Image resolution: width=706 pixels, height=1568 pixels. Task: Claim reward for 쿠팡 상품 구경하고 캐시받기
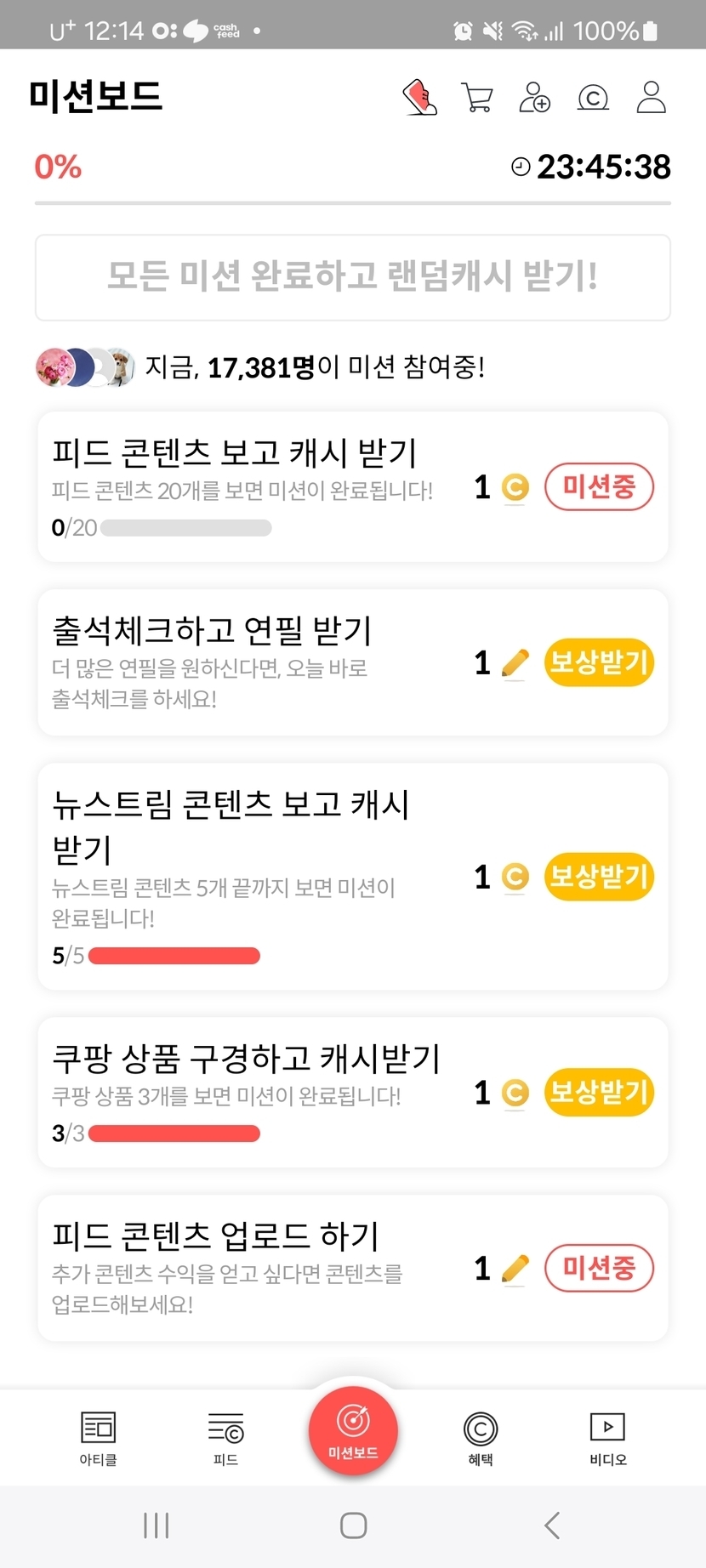pos(599,1093)
